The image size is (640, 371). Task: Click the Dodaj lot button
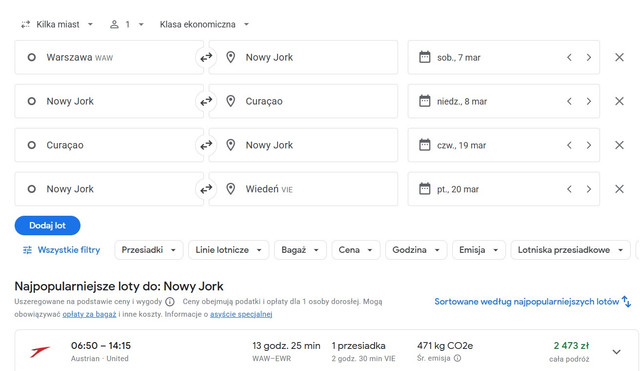click(x=47, y=225)
